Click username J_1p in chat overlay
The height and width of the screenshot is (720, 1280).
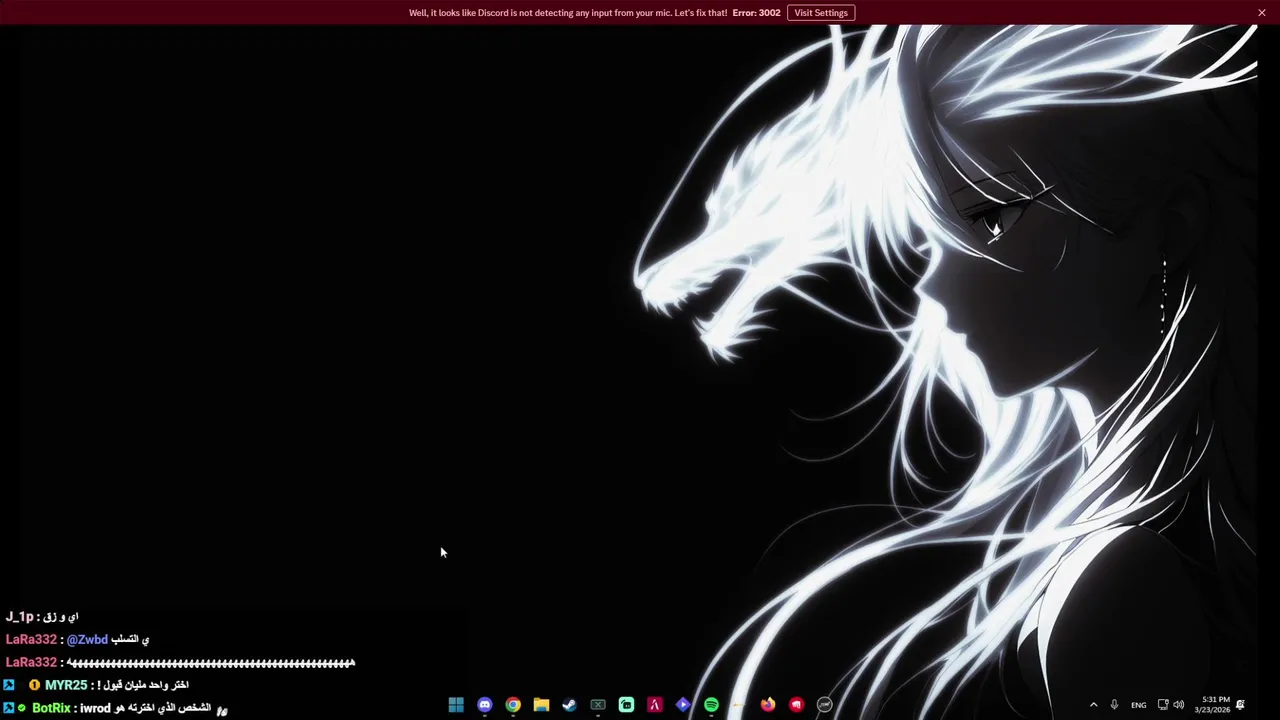(19, 617)
